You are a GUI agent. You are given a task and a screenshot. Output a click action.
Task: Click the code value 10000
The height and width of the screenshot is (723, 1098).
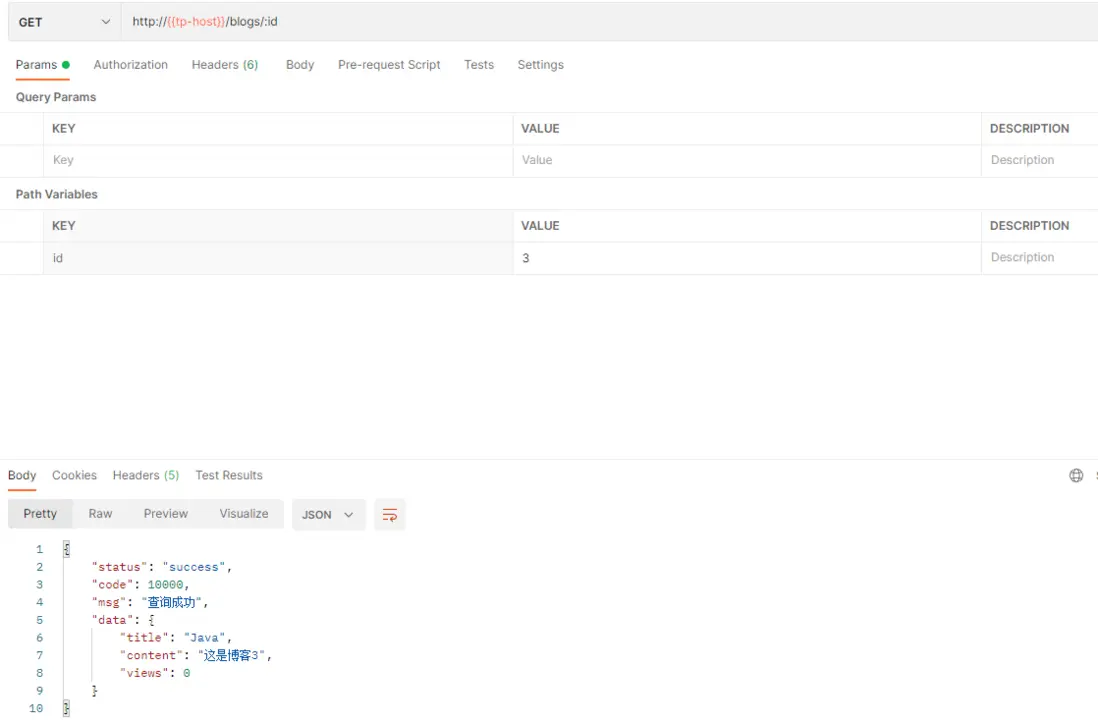point(165,584)
